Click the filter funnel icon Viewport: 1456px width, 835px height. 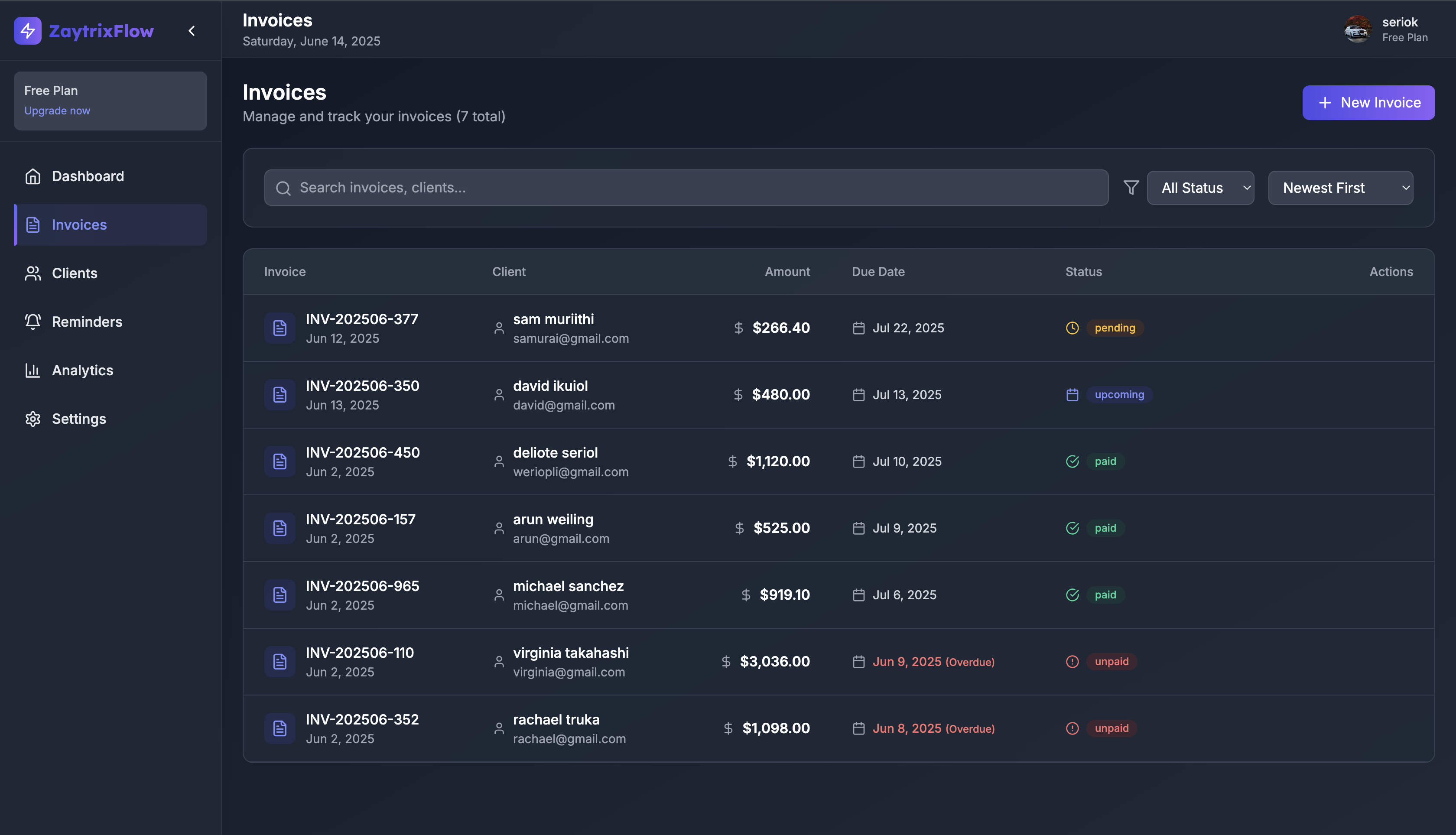(1131, 188)
